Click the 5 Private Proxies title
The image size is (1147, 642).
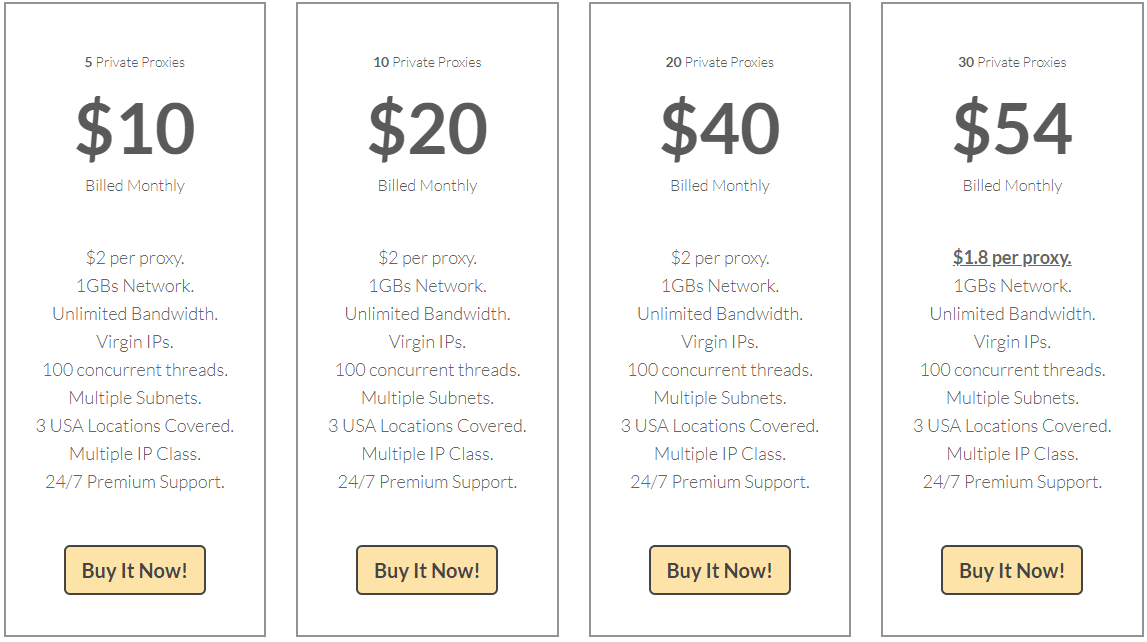coord(135,62)
